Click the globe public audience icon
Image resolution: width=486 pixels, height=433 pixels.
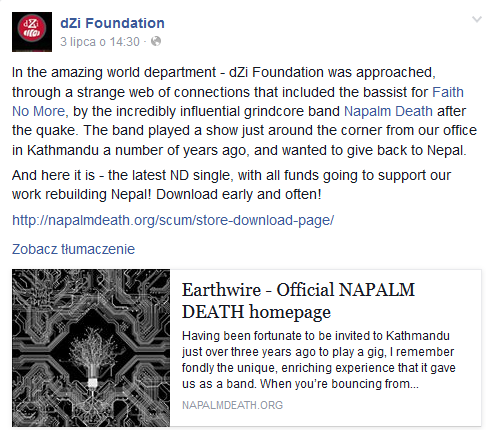pos(156,41)
